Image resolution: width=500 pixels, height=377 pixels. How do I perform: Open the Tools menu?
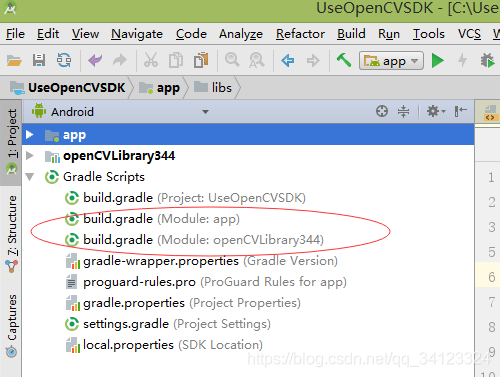[x=429, y=34]
